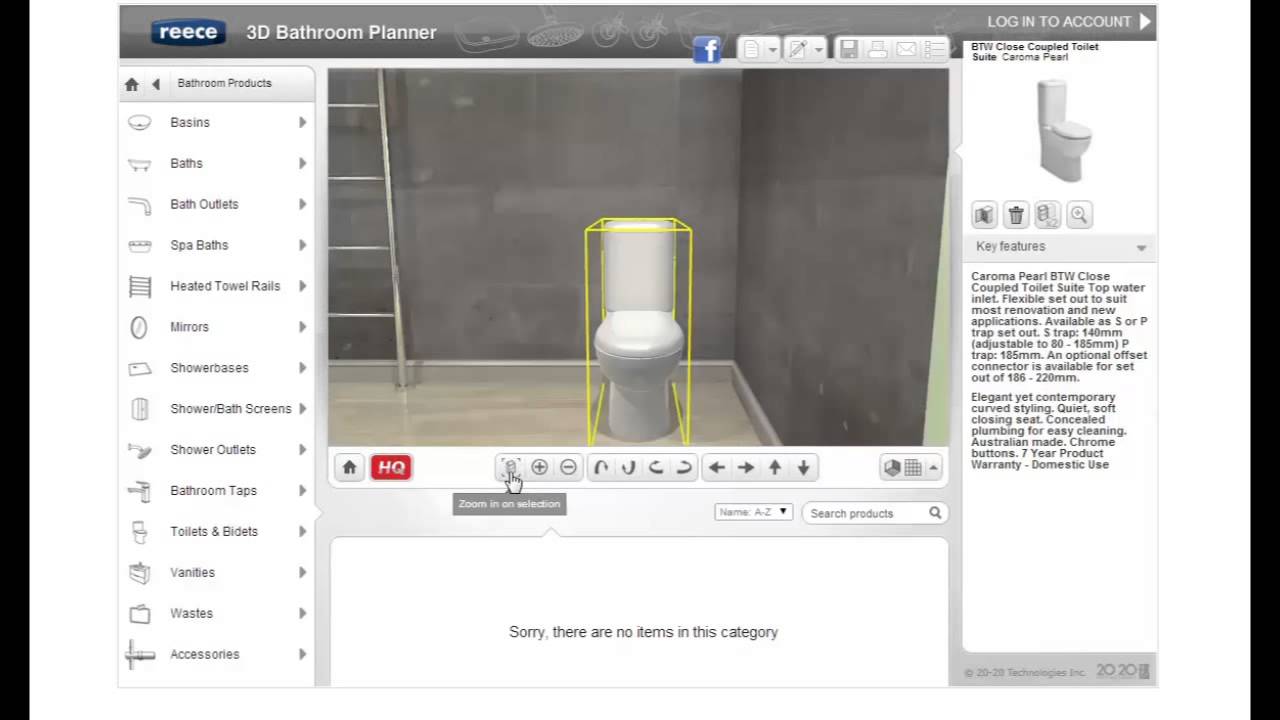This screenshot has height=720, width=1280.
Task: Expand view options small up arrow
Action: pos(933,467)
